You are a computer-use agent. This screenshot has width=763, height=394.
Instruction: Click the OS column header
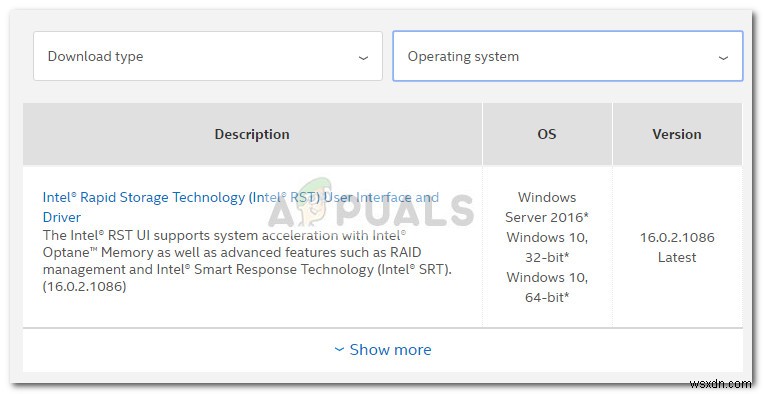pos(547,134)
